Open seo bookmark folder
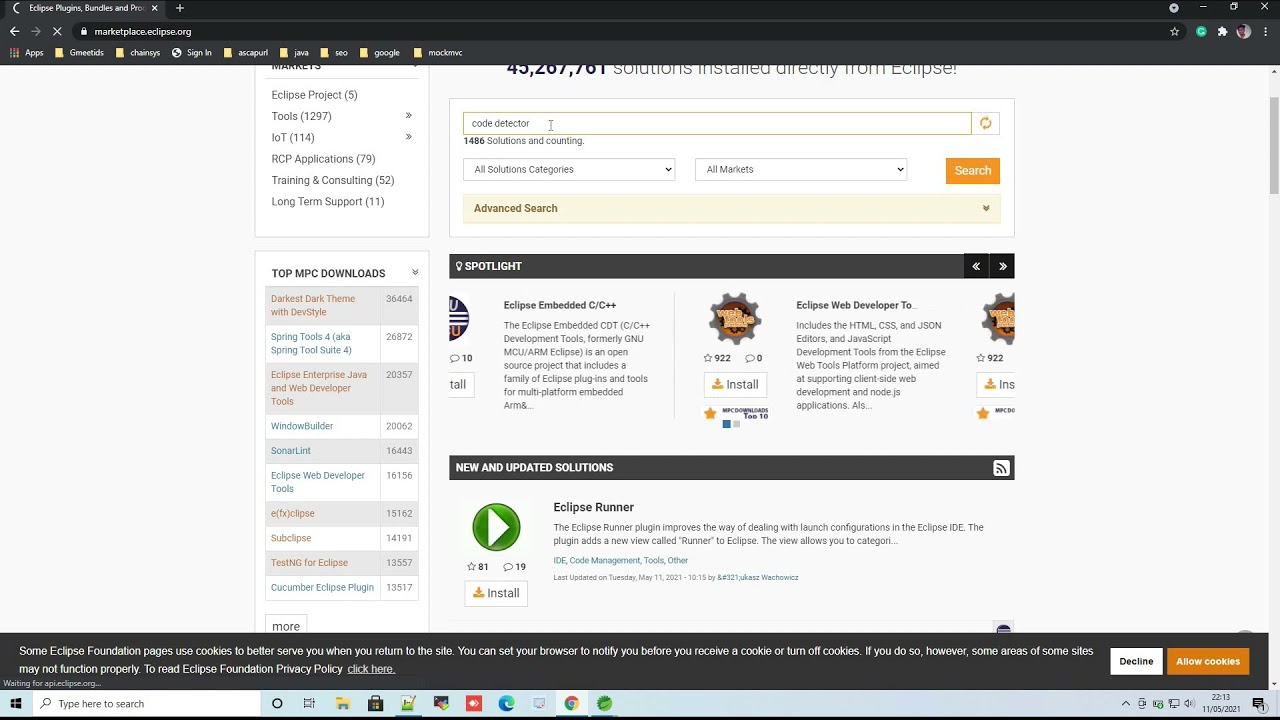This screenshot has height=720, width=1280. 334,53
